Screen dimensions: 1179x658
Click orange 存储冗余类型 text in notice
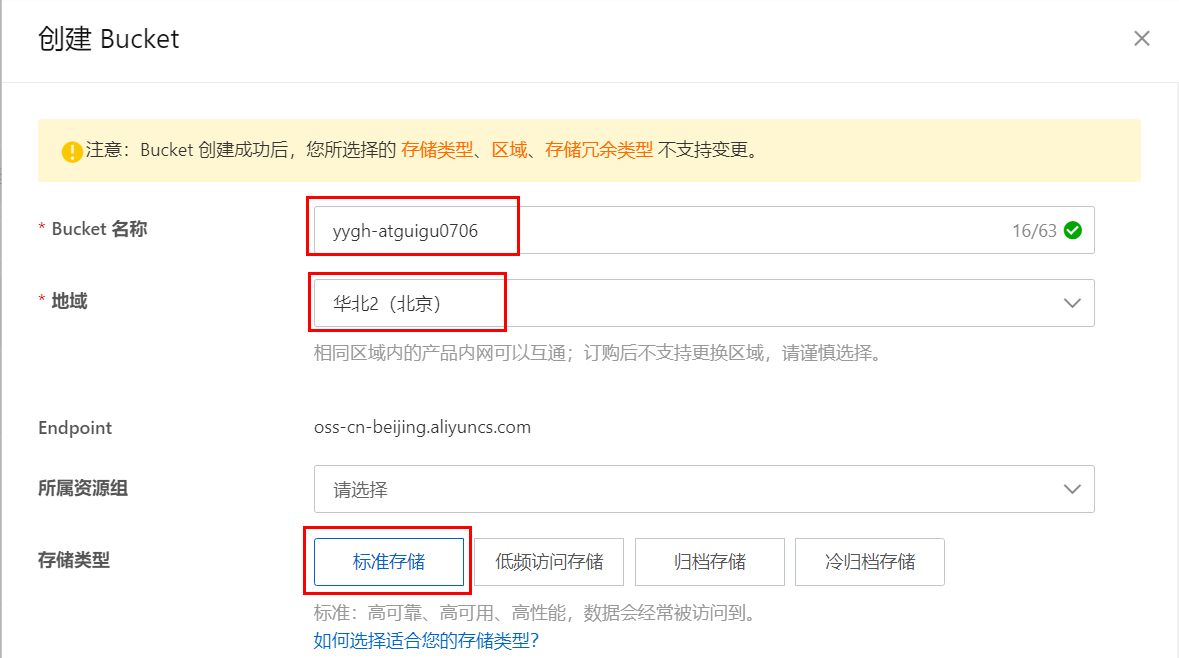pyautogui.click(x=599, y=150)
